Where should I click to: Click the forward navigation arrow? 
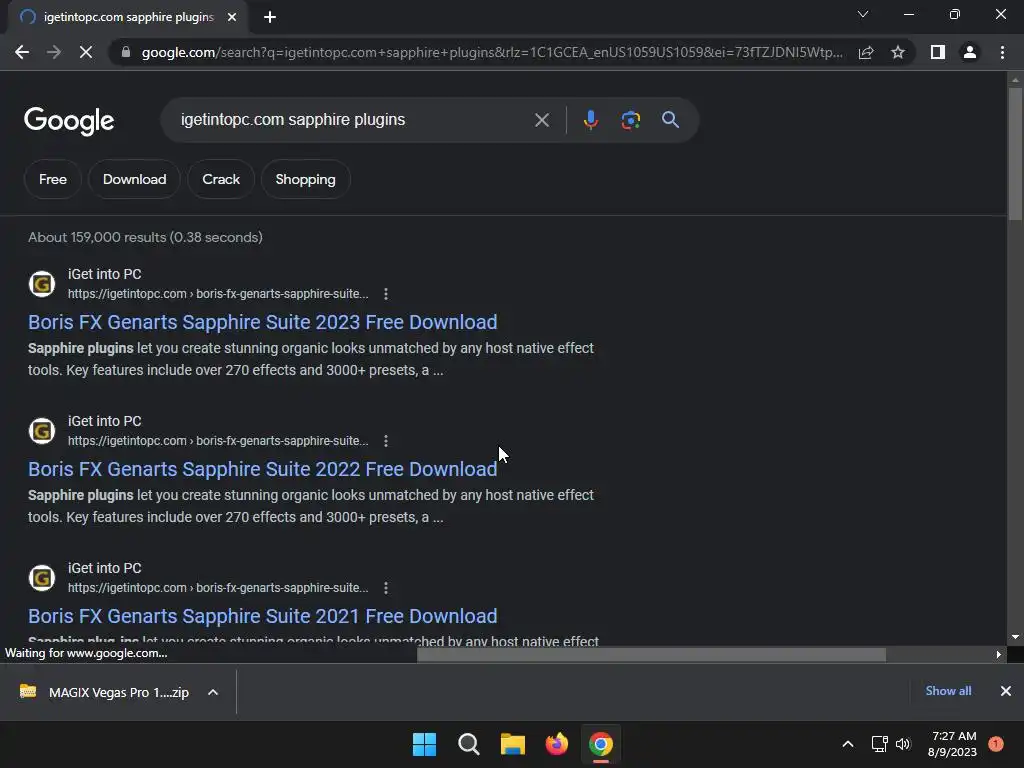click(54, 52)
